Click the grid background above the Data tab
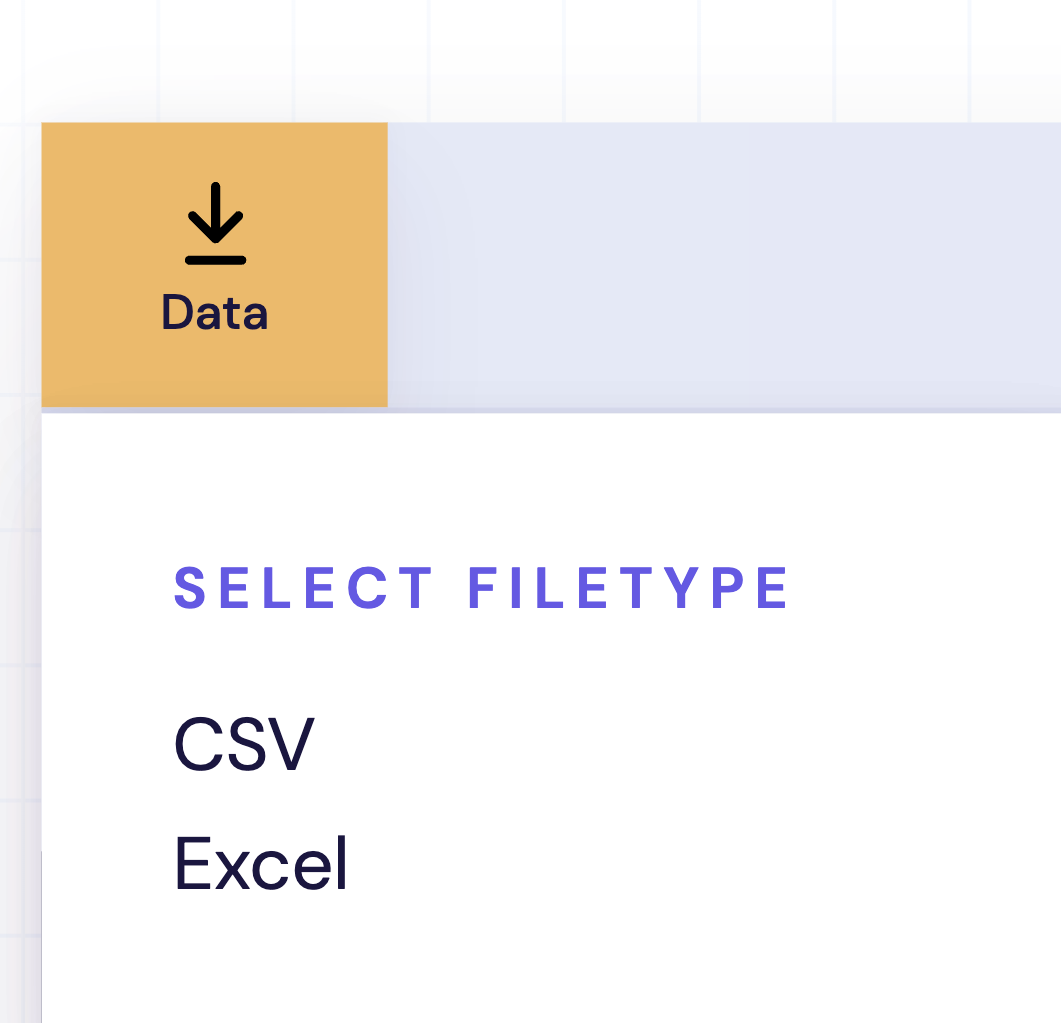The image size is (1061, 1023). click(x=215, y=60)
